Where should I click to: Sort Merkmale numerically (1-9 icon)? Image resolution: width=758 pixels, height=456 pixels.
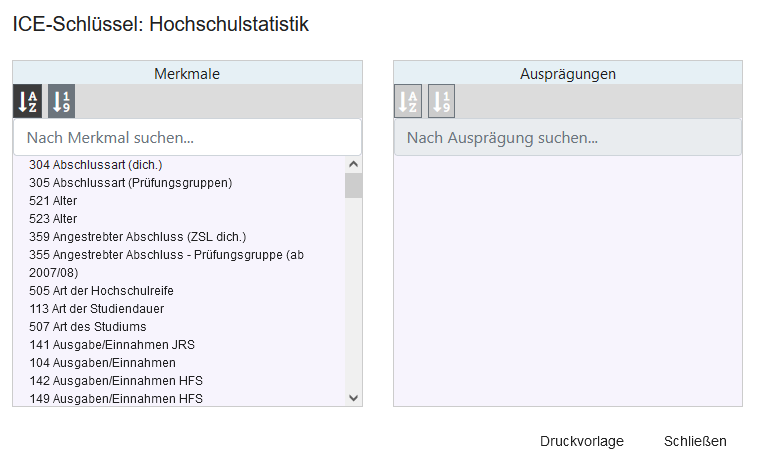61,101
